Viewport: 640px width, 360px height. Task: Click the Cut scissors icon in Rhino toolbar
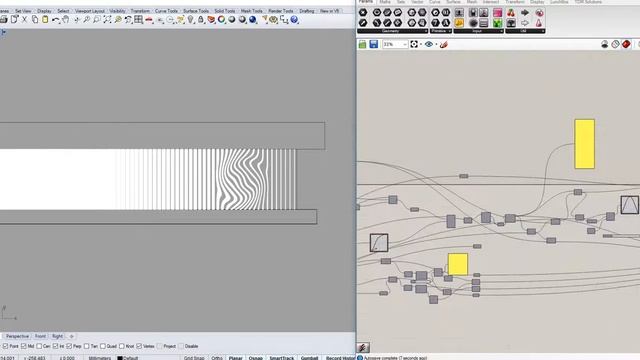[24, 19]
